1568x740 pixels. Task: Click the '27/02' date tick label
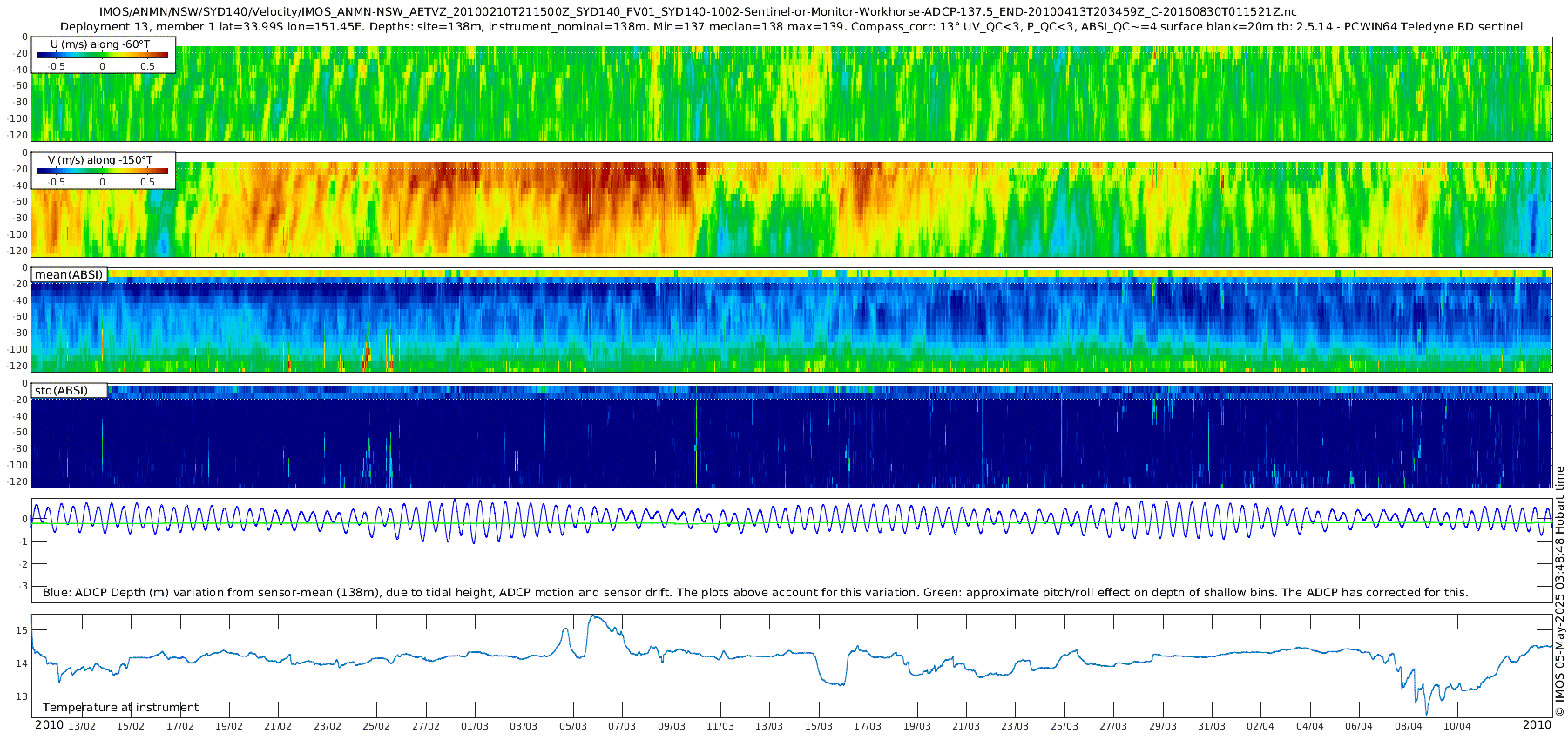426,726
